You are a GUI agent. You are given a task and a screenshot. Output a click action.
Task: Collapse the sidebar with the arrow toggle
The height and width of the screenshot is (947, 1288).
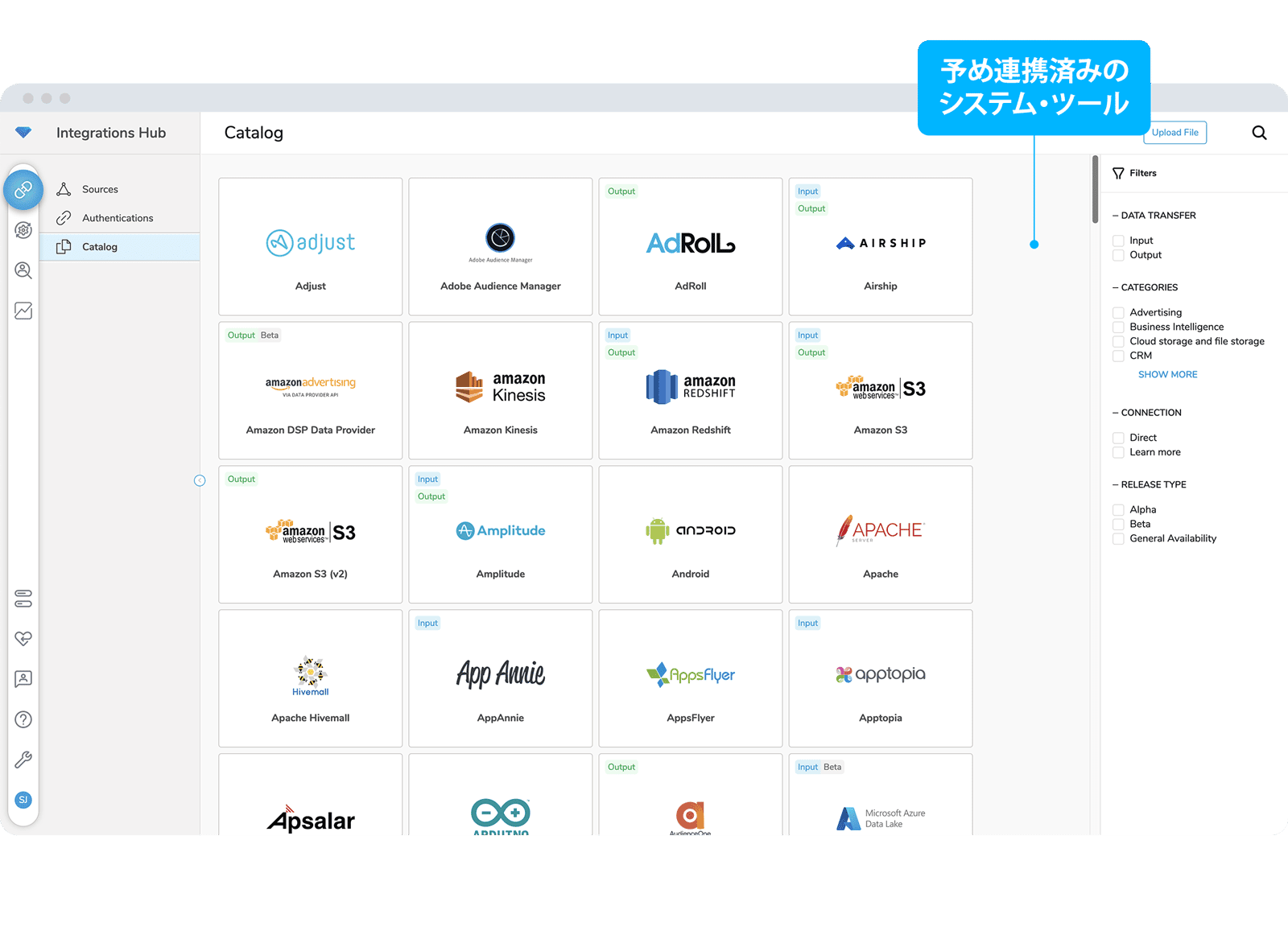tap(200, 480)
